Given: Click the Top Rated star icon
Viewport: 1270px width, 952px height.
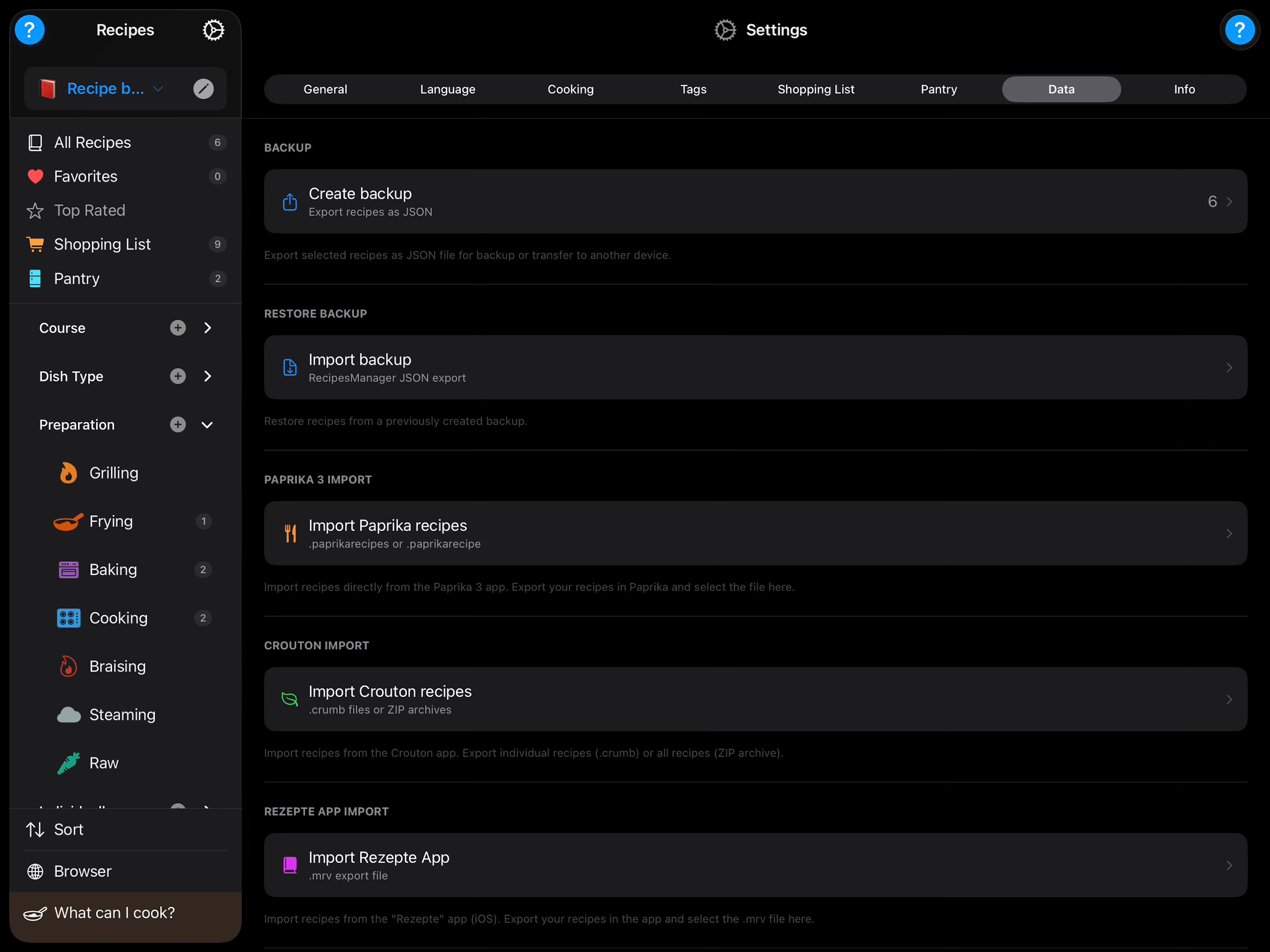Looking at the screenshot, I should [x=35, y=211].
